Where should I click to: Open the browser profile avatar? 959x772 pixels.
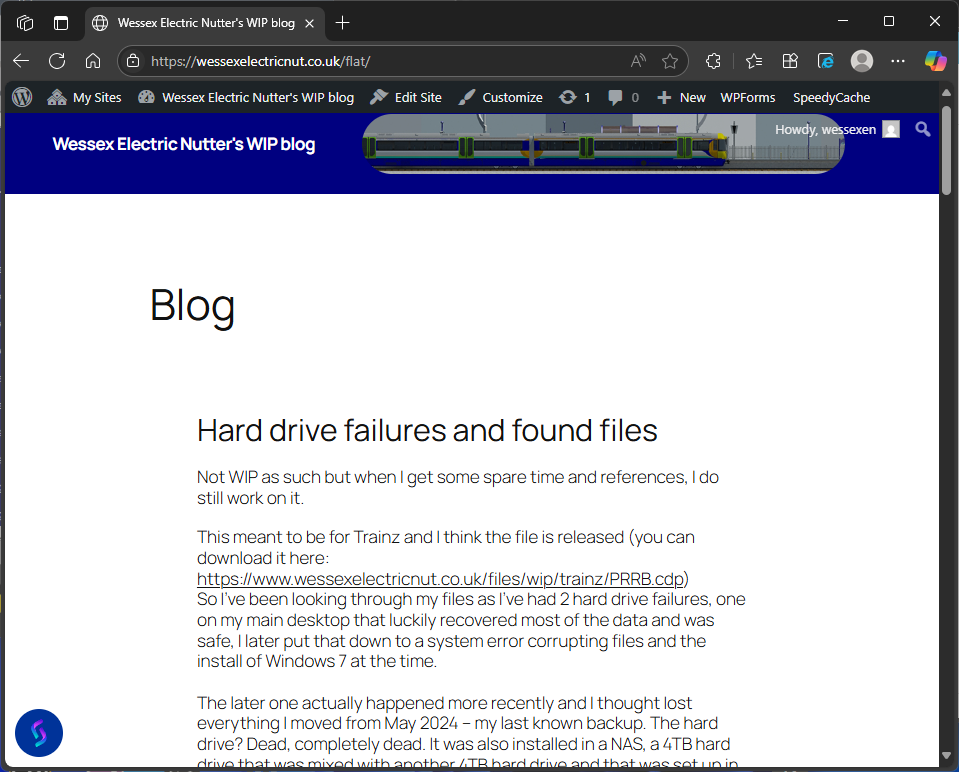[x=862, y=61]
